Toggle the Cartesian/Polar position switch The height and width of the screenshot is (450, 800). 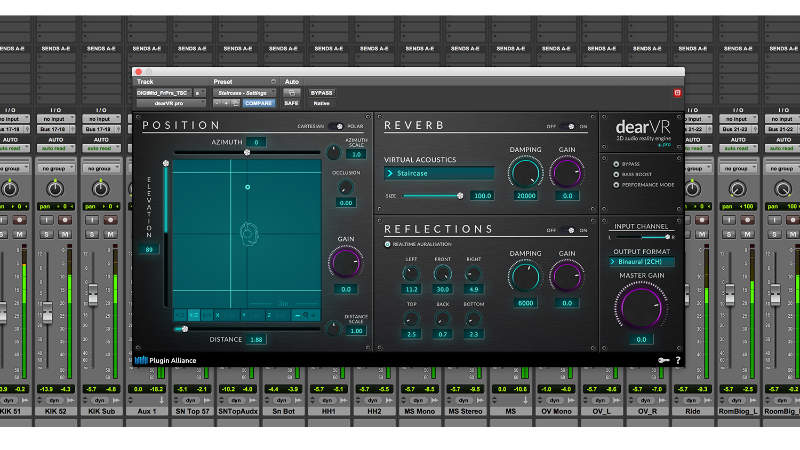click(x=336, y=127)
